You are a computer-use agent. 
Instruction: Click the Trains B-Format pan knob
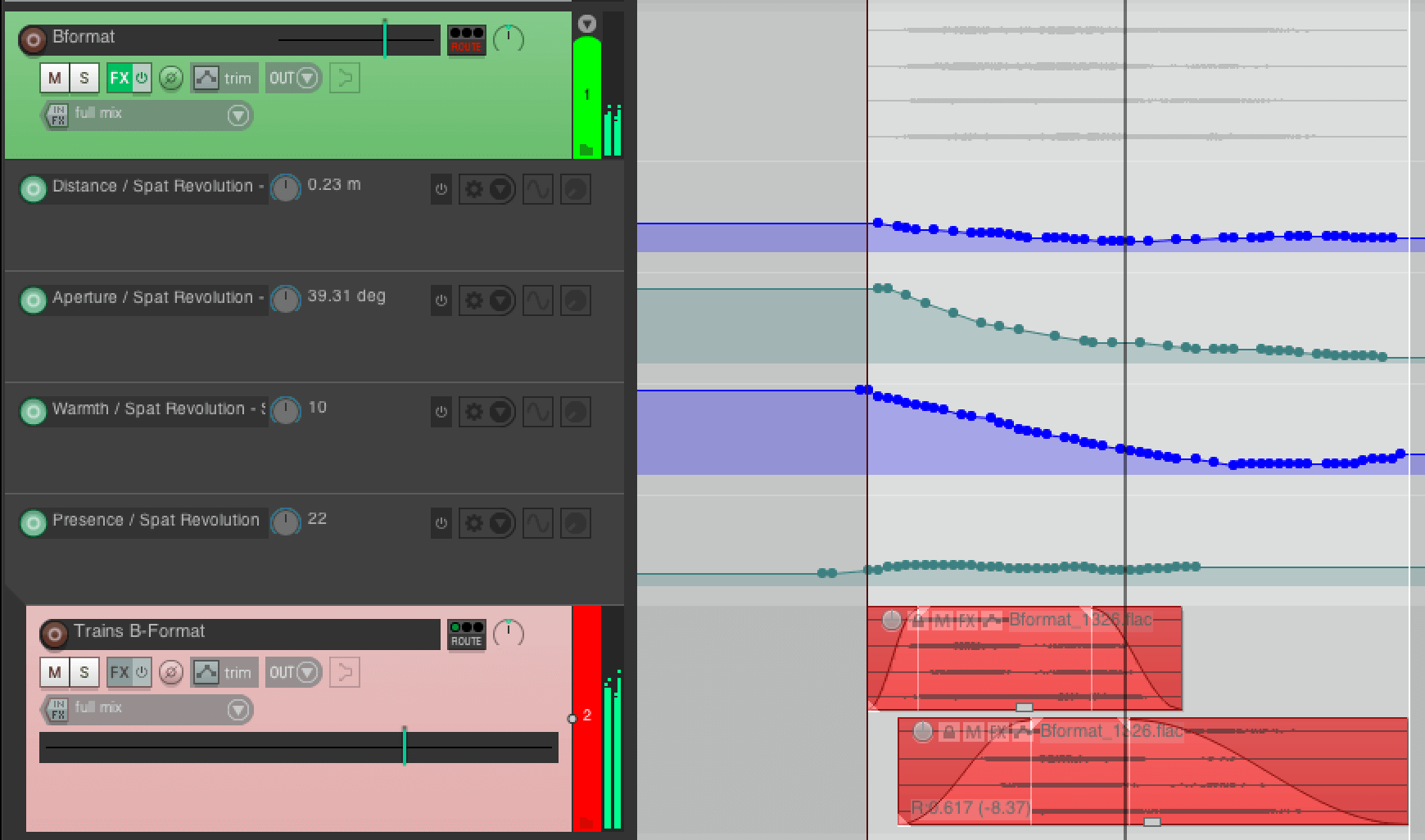point(509,634)
